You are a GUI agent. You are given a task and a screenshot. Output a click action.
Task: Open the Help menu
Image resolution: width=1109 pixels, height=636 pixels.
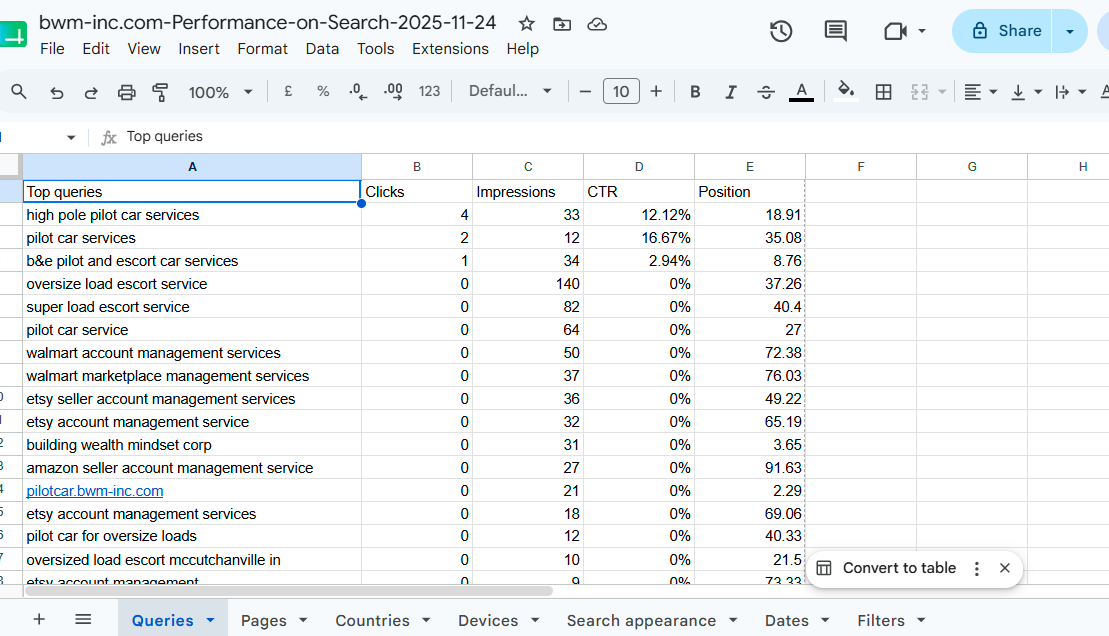(x=523, y=49)
